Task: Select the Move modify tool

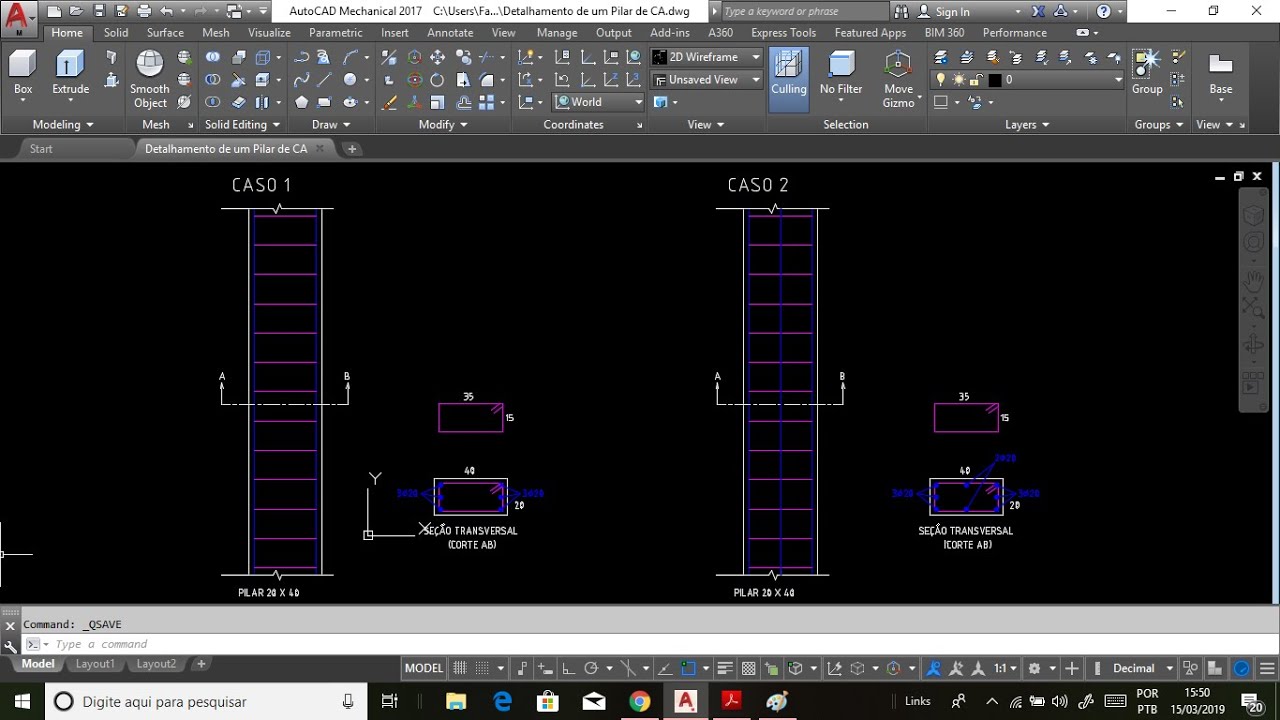Action: (x=437, y=58)
